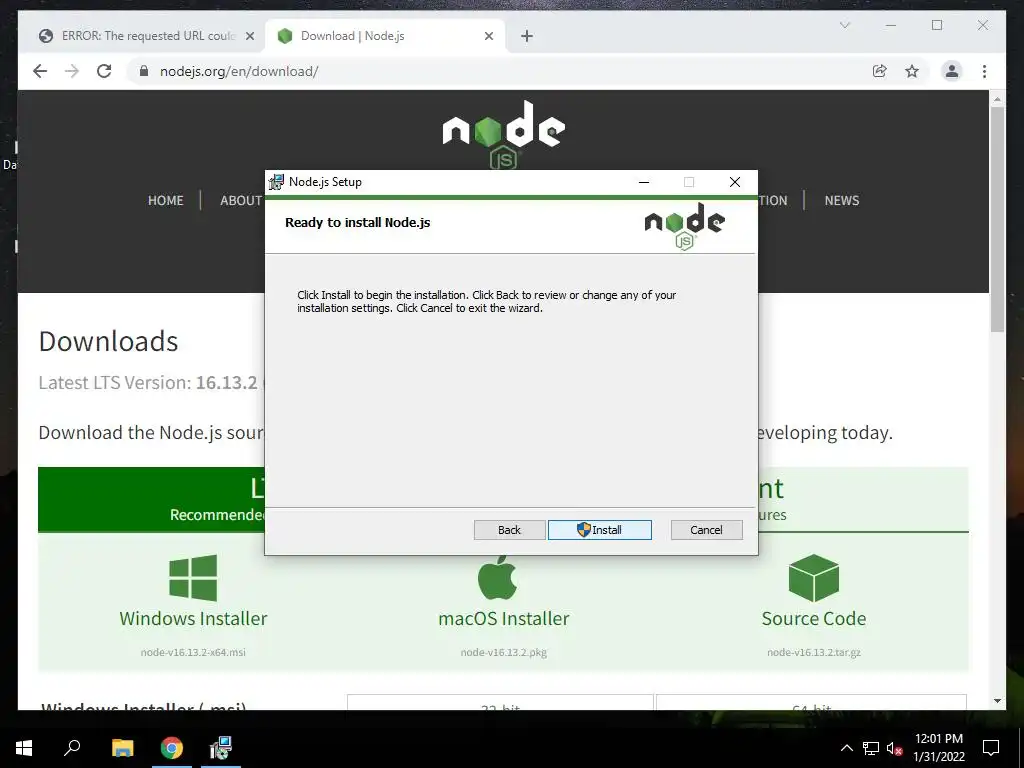Open File Explorer from taskbar
Viewport: 1024px width, 768px height.
(122, 748)
